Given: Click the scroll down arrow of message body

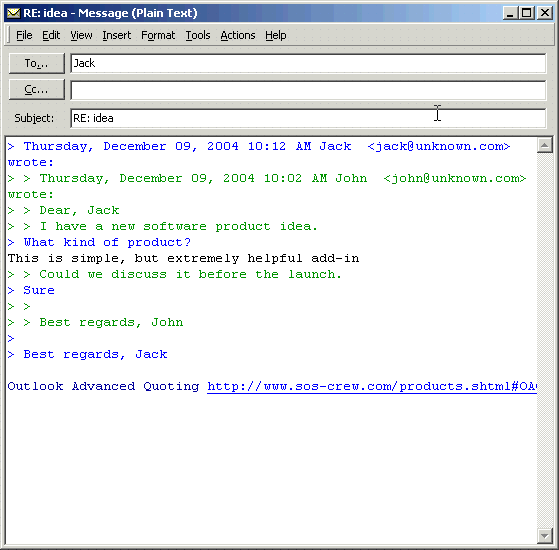Looking at the screenshot, I should [544, 536].
